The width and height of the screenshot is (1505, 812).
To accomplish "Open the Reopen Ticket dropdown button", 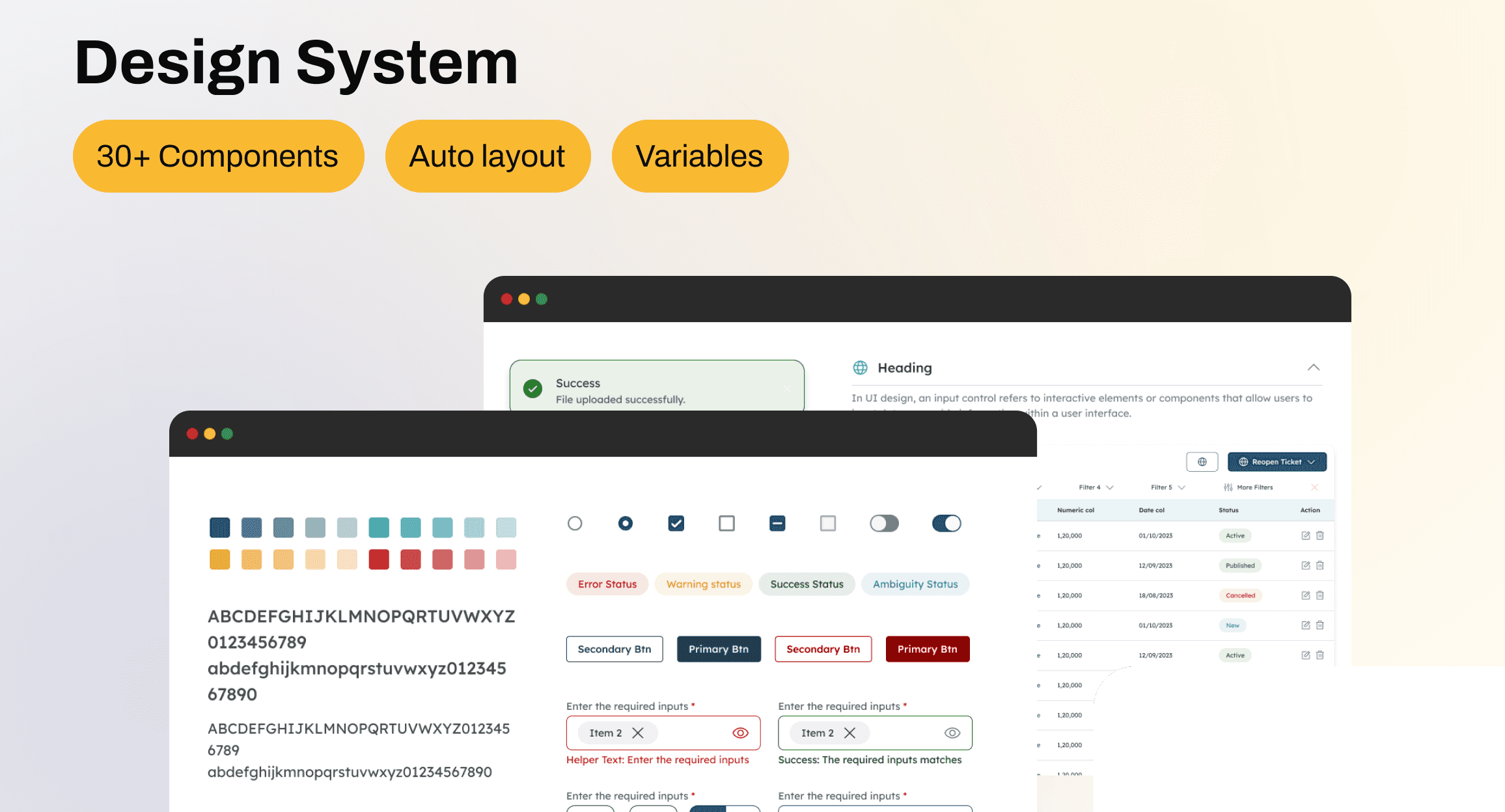I will click(1277, 462).
